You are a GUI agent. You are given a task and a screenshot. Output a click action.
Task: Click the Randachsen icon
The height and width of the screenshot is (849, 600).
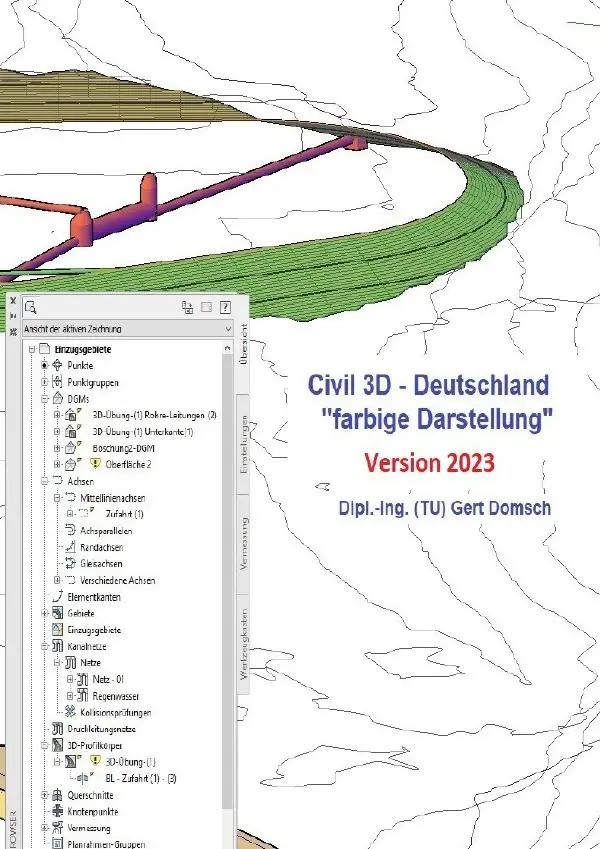(70, 546)
